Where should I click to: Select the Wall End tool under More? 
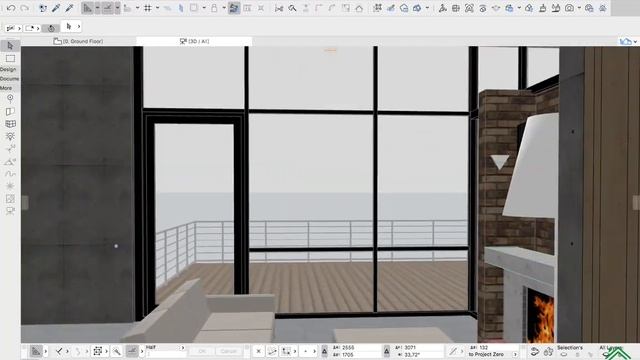point(10,111)
